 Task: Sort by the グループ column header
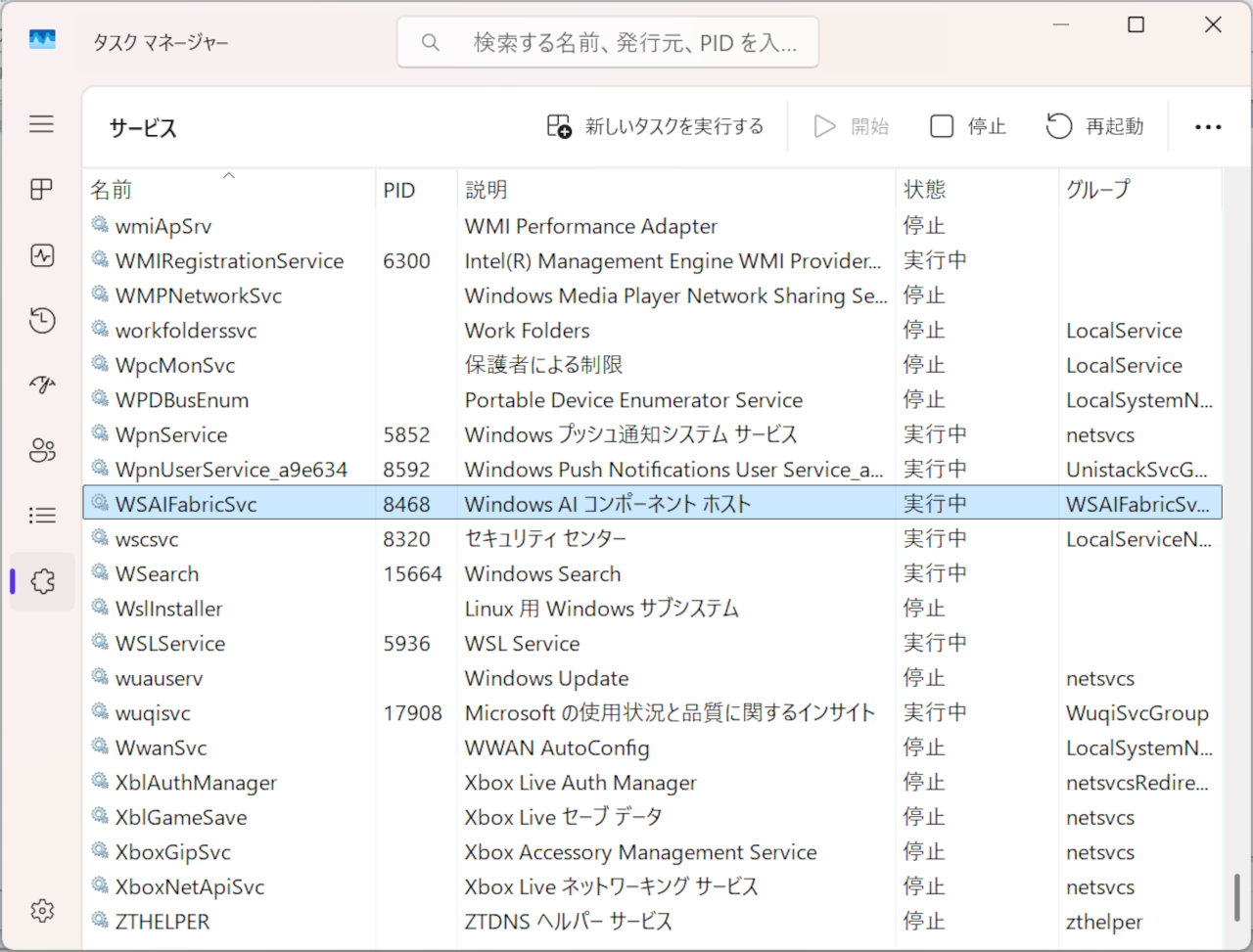1140,189
